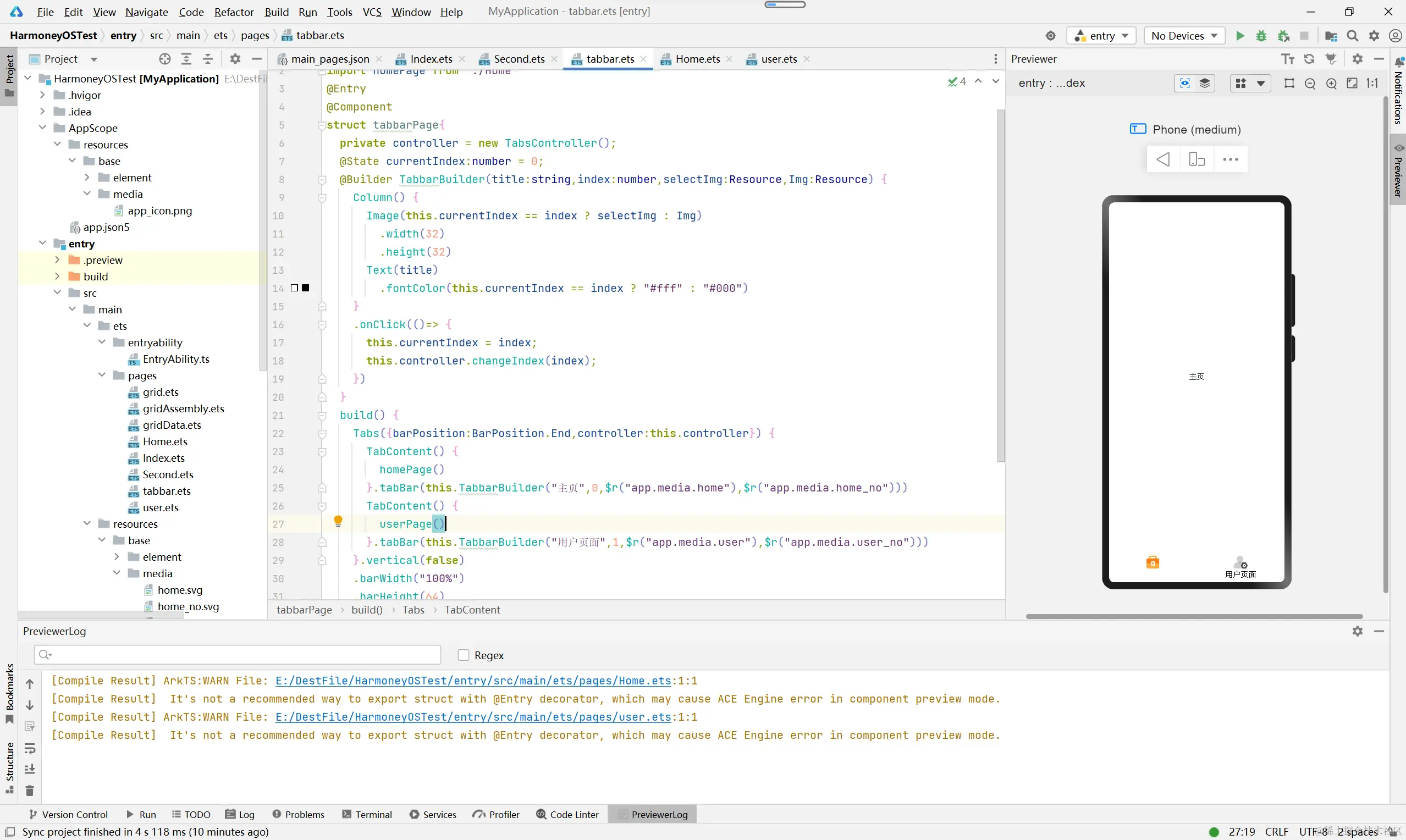The image size is (1406, 840).
Task: Open the Home.ets link in log
Action: pyautogui.click(x=473, y=681)
